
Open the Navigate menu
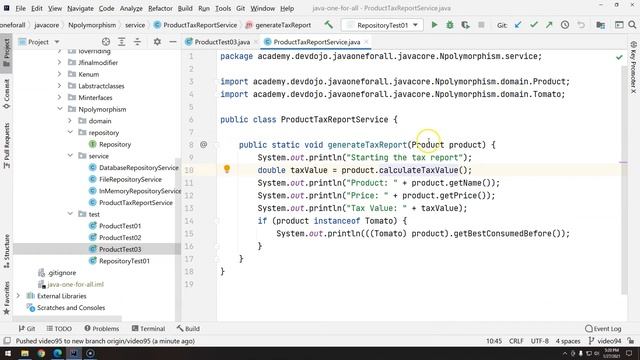[x=80, y=8]
